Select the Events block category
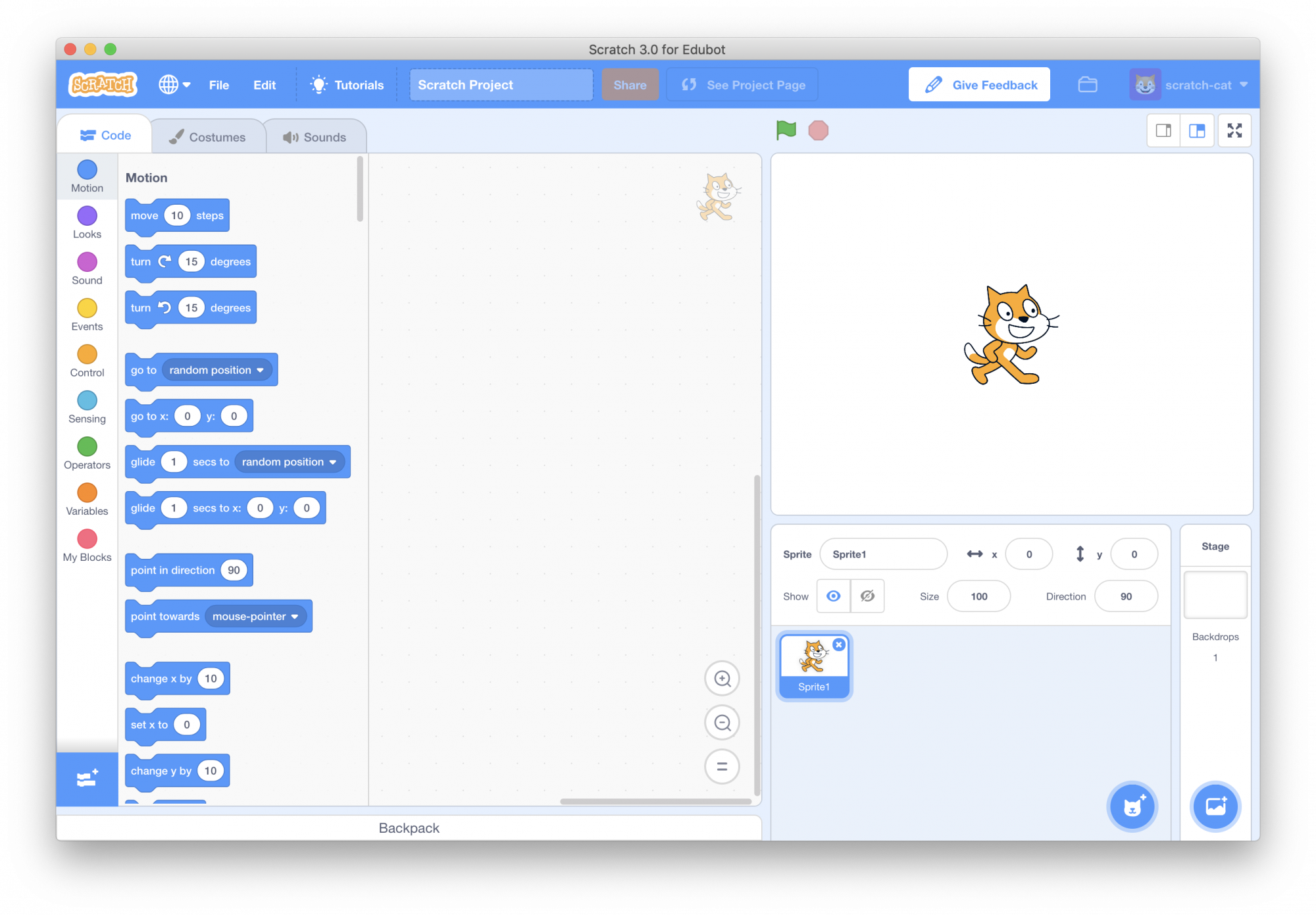Image resolution: width=1316 pixels, height=915 pixels. point(86,325)
